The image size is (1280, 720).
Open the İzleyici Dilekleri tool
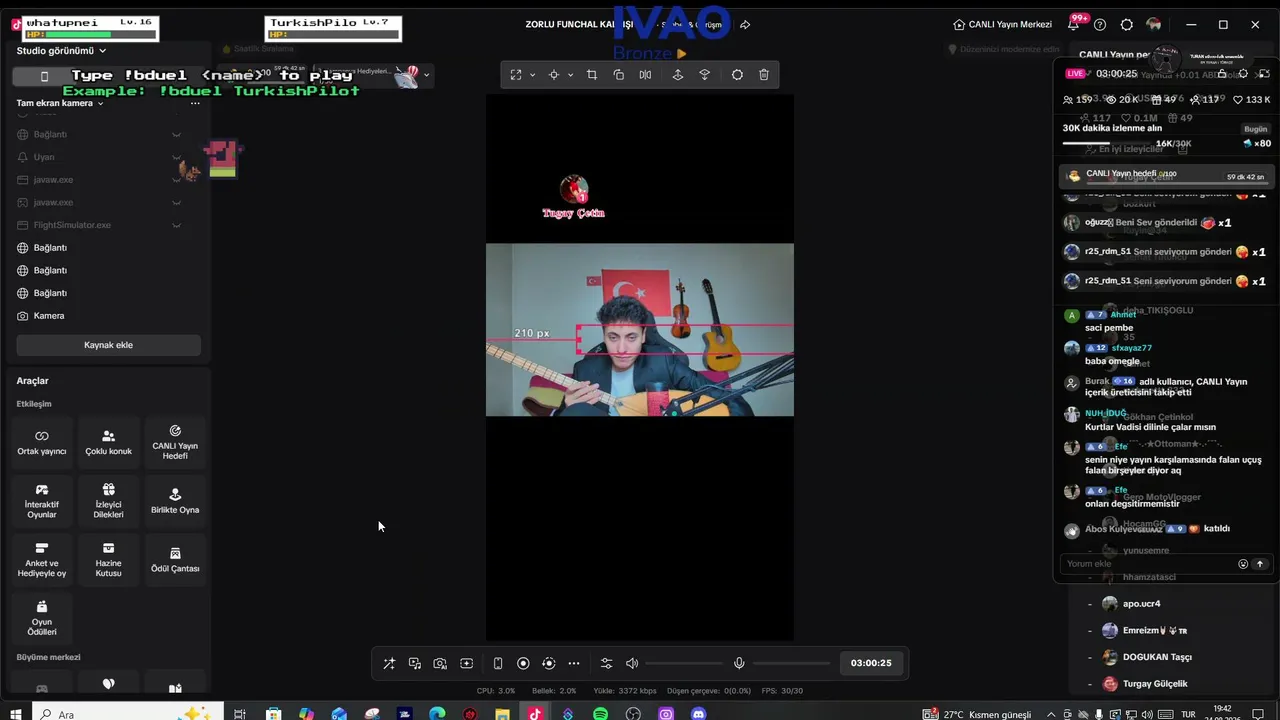coord(109,501)
